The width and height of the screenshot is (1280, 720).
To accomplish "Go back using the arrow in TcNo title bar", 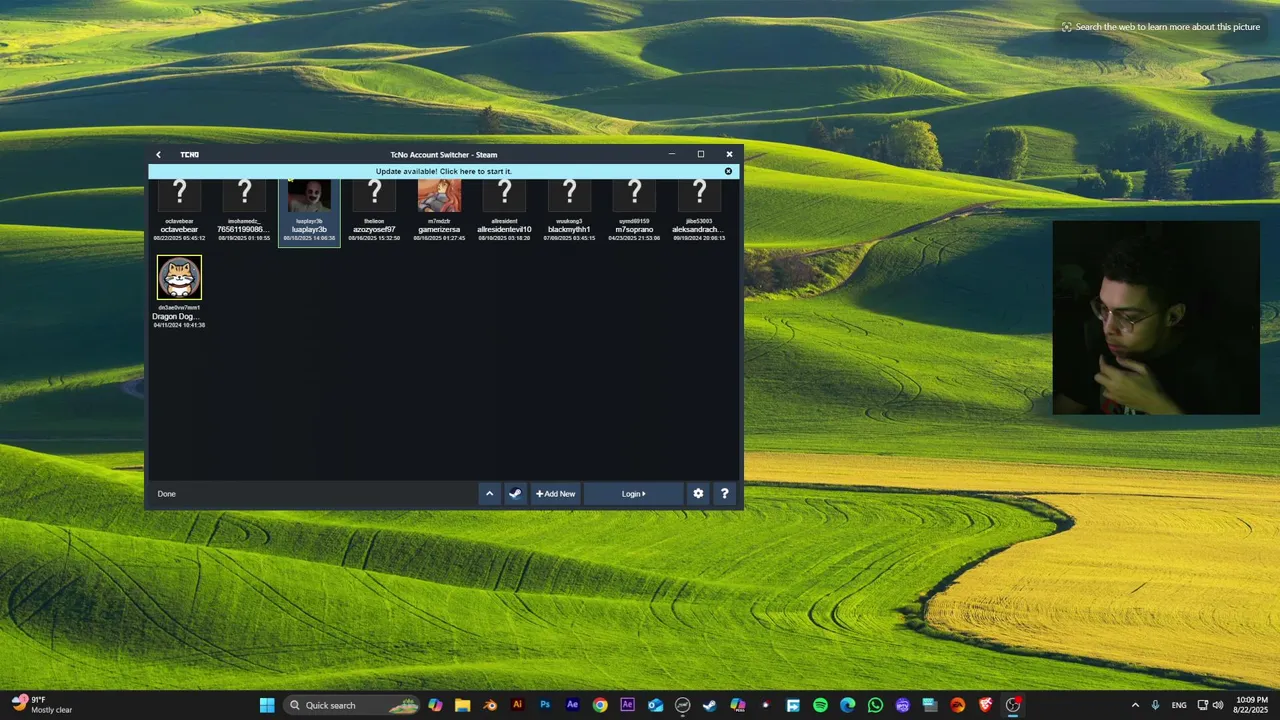I will click(x=158, y=155).
